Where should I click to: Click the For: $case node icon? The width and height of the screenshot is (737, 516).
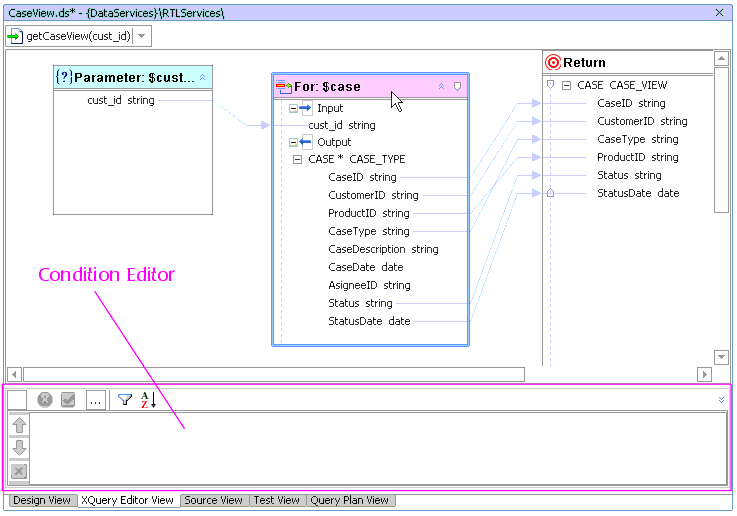[x=283, y=86]
